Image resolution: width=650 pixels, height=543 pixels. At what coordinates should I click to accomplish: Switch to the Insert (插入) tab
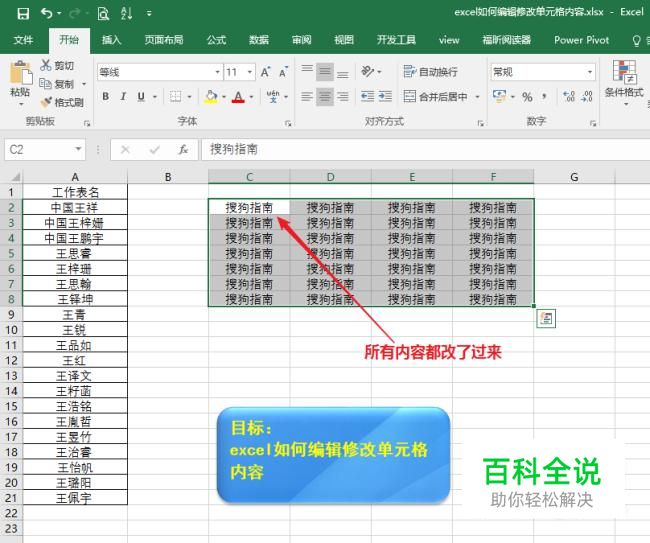coord(112,40)
